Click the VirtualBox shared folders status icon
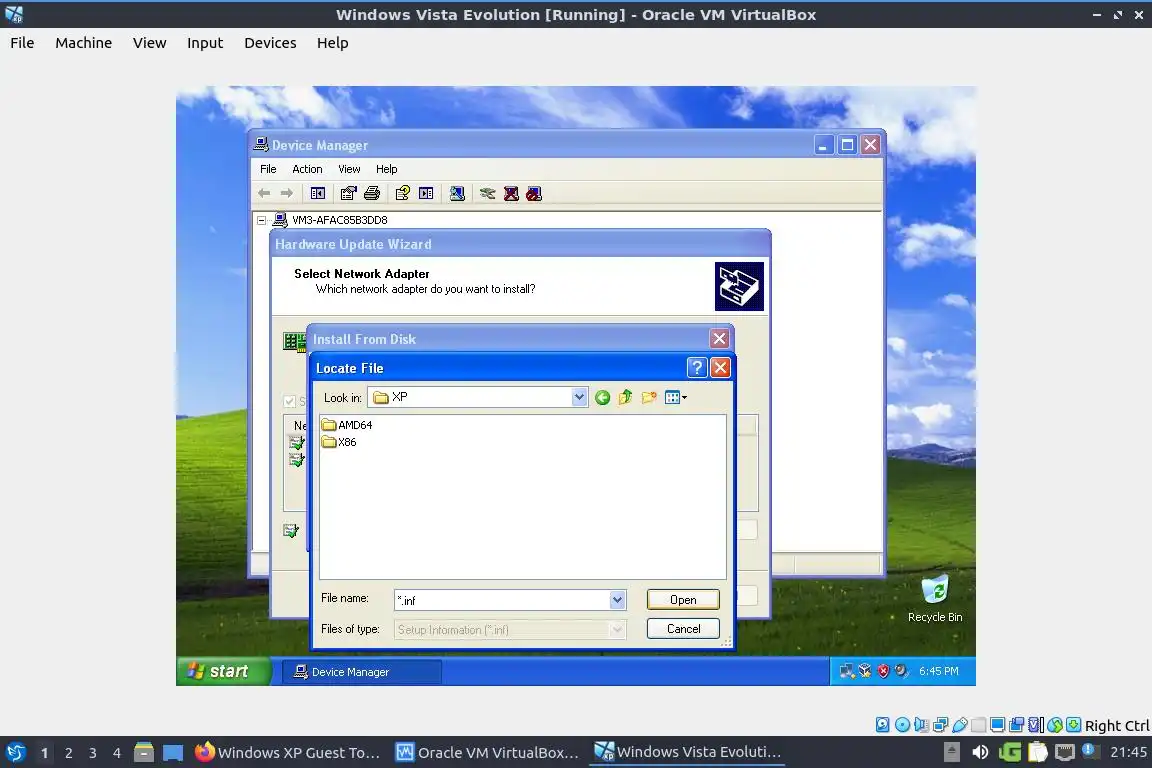The width and height of the screenshot is (1152, 768). coord(979,725)
